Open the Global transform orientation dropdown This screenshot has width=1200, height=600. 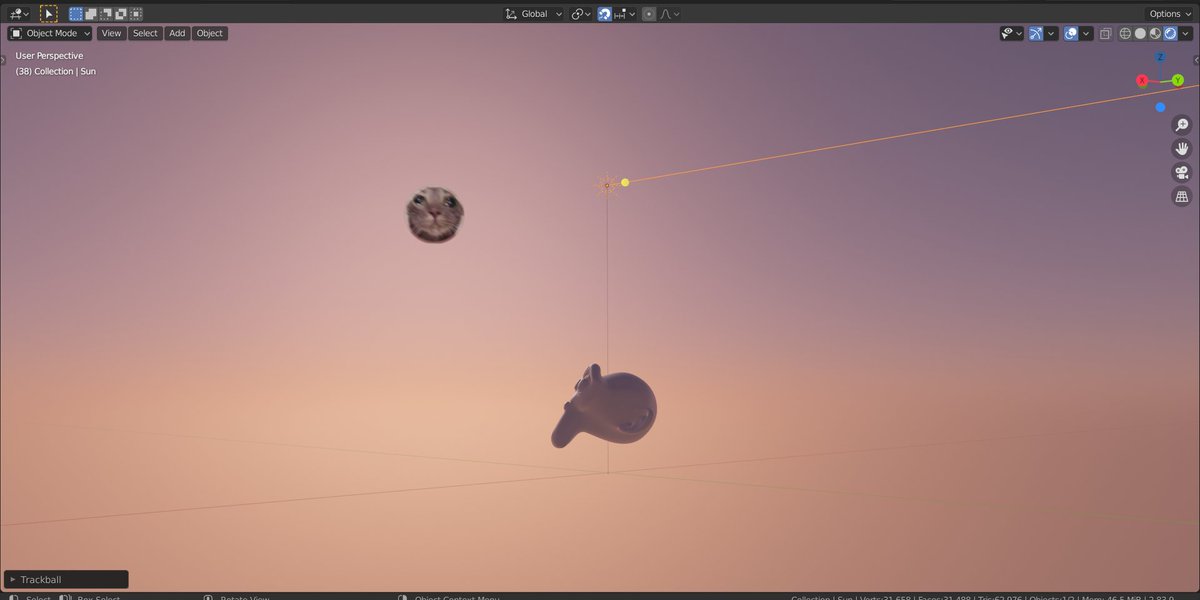point(534,14)
